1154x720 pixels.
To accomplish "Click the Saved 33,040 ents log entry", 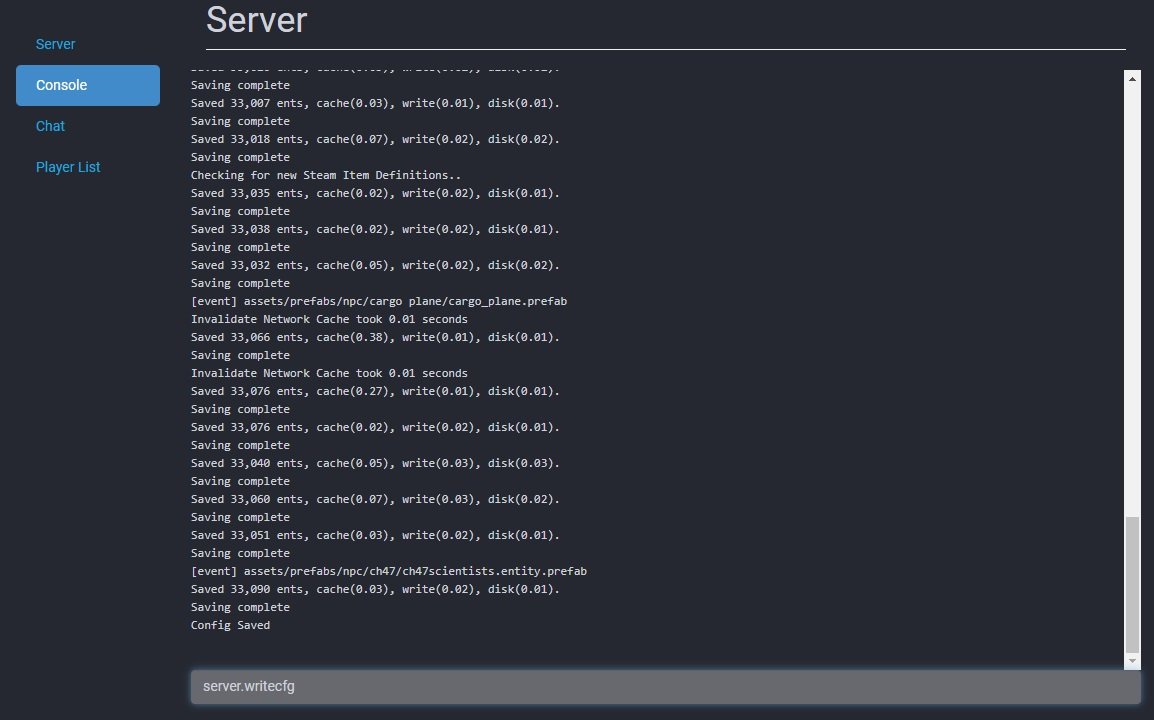I will tap(375, 463).
